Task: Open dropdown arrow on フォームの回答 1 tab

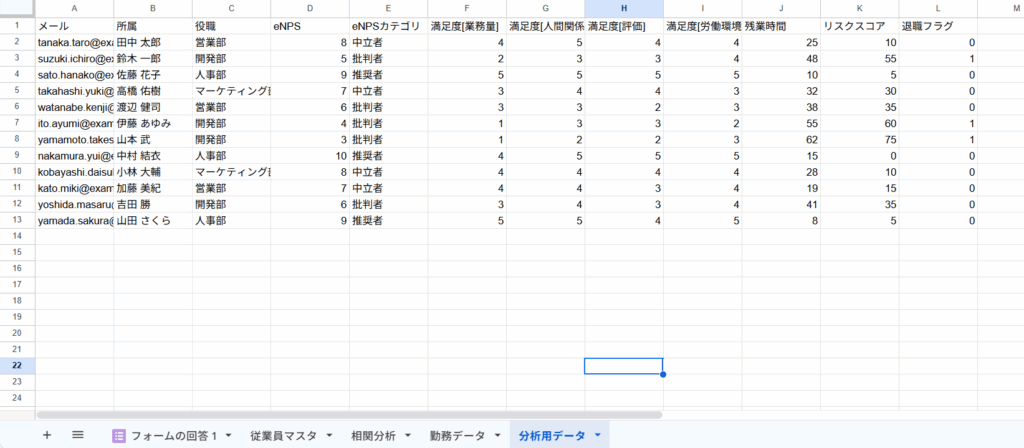Action: tap(228, 436)
